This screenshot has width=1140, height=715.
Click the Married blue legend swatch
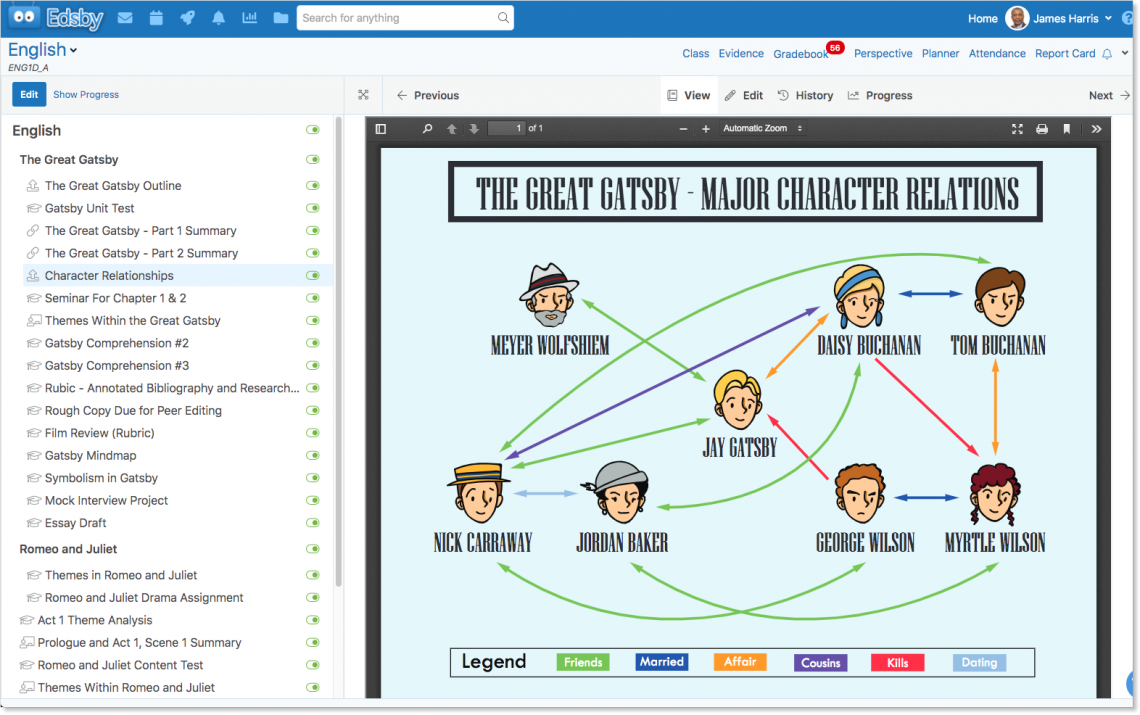point(661,662)
